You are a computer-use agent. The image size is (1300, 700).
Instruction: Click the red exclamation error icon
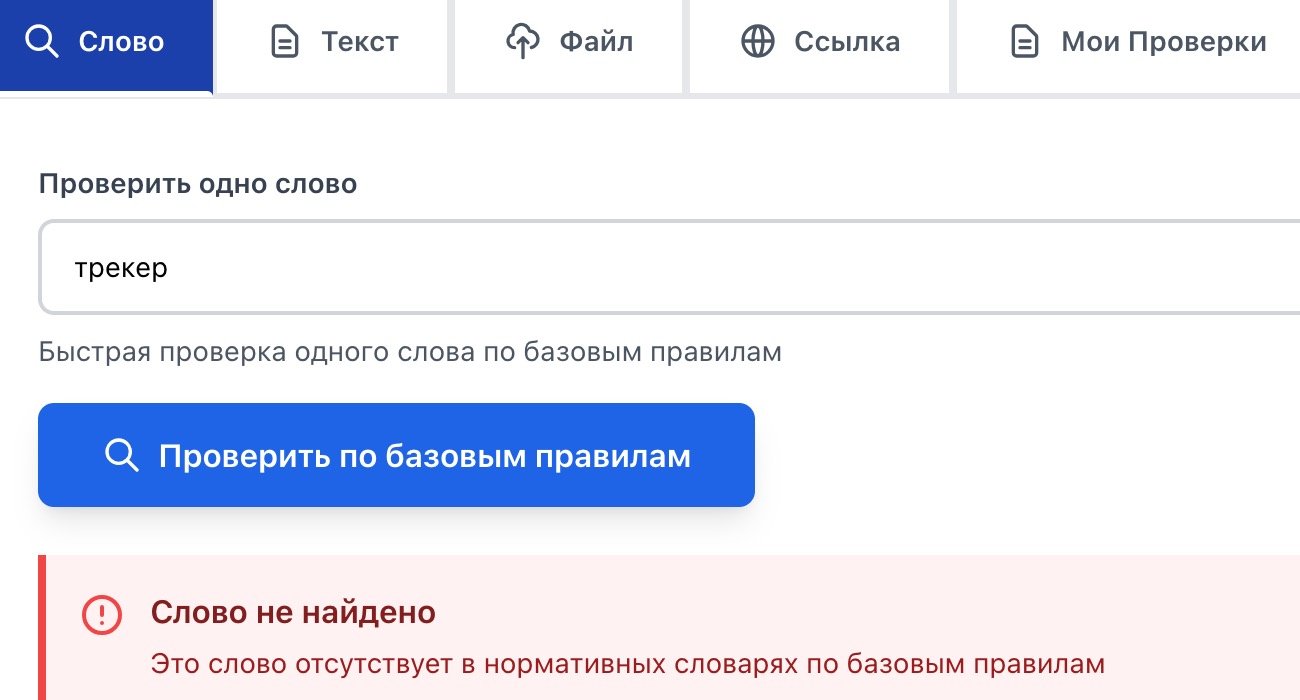tap(101, 614)
